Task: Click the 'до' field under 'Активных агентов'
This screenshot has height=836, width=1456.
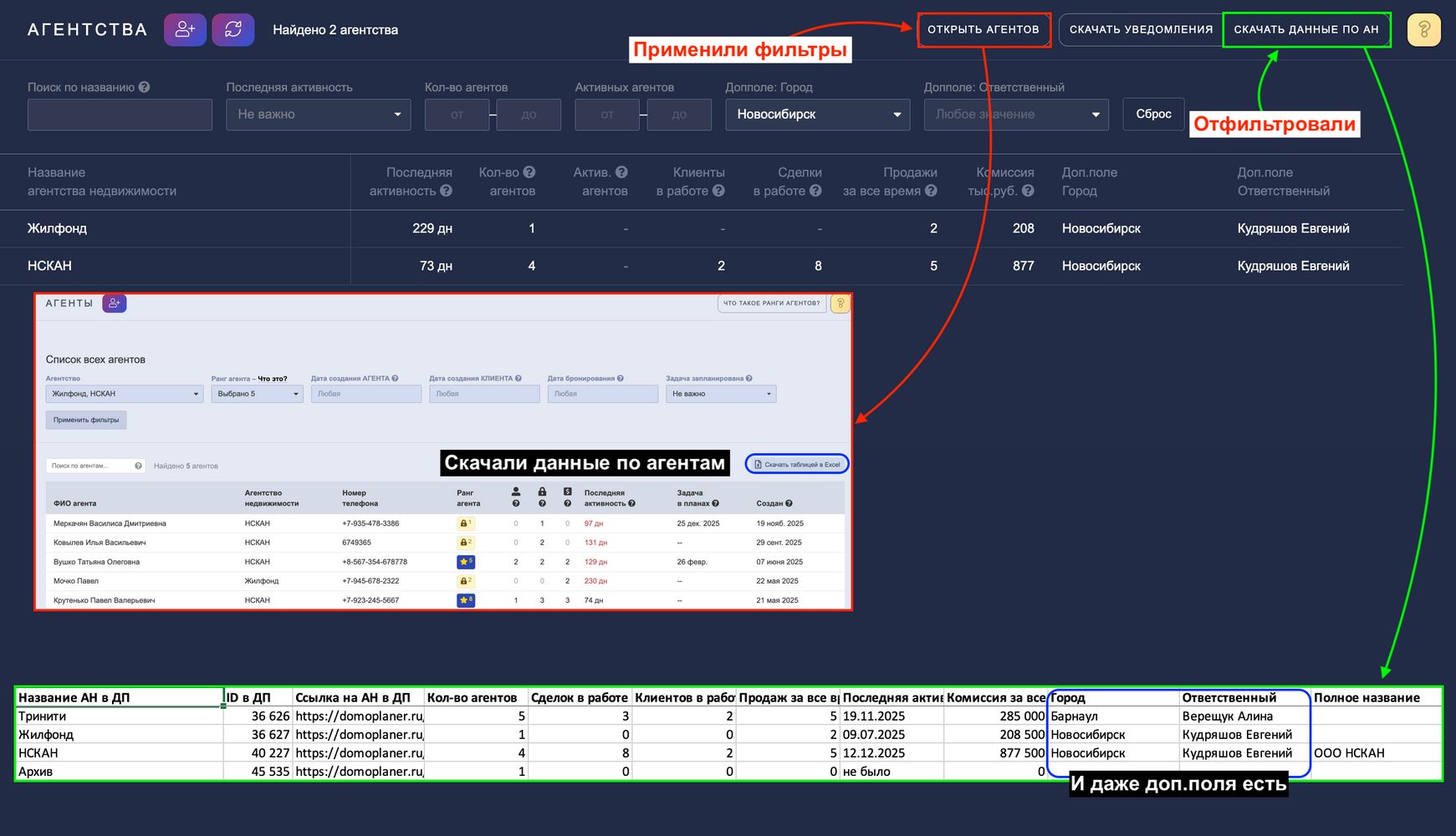Action: click(679, 115)
